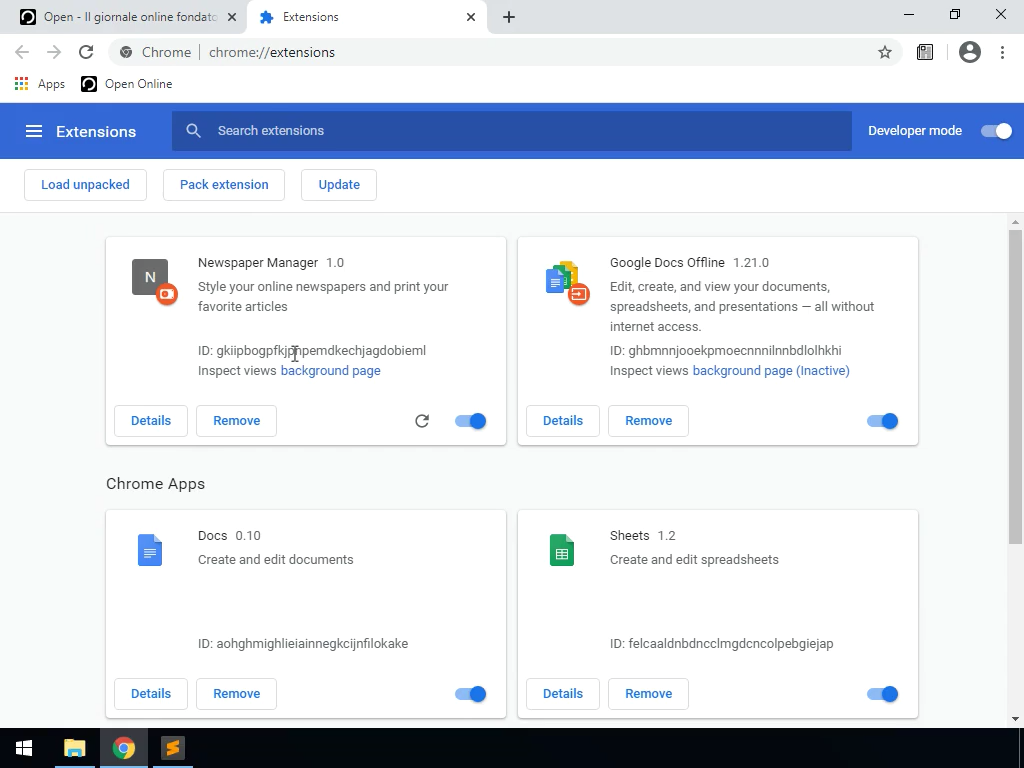This screenshot has height=768, width=1024.
Task: Reload the Newspaper Manager extension
Action: pos(422,421)
